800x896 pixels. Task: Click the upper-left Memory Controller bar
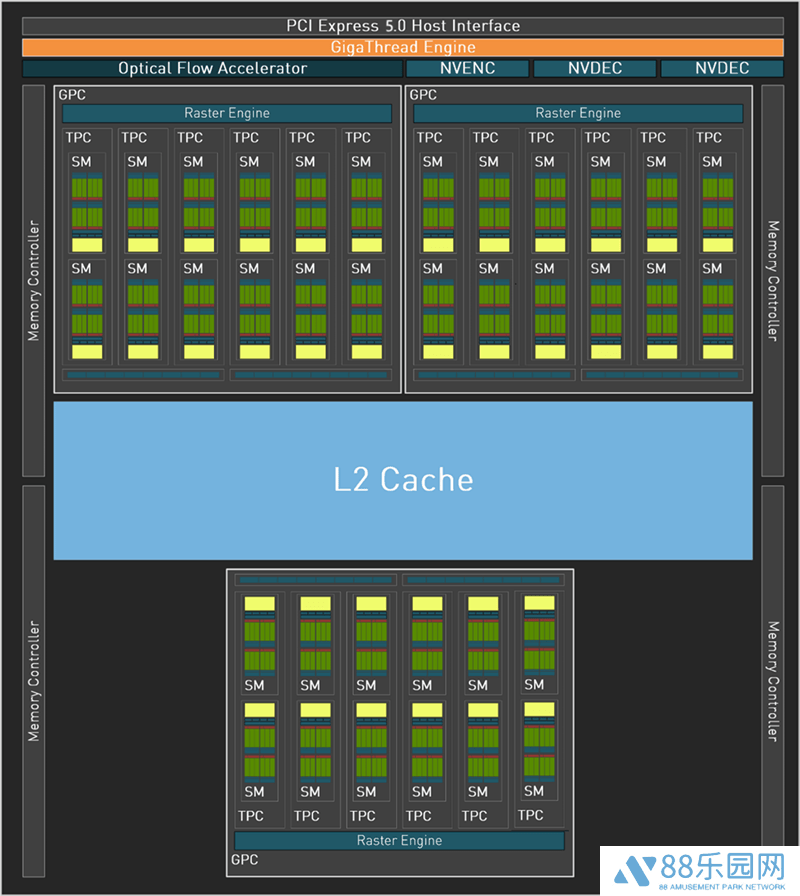(x=33, y=280)
